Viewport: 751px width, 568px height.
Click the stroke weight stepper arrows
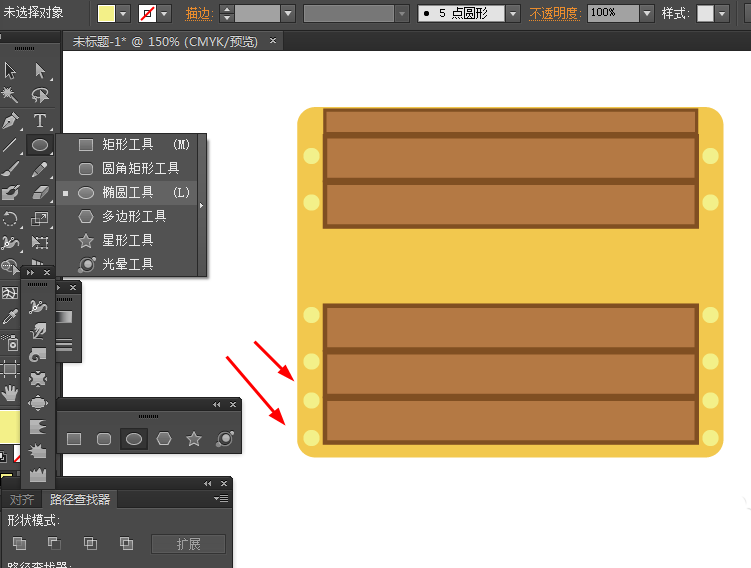[227, 14]
